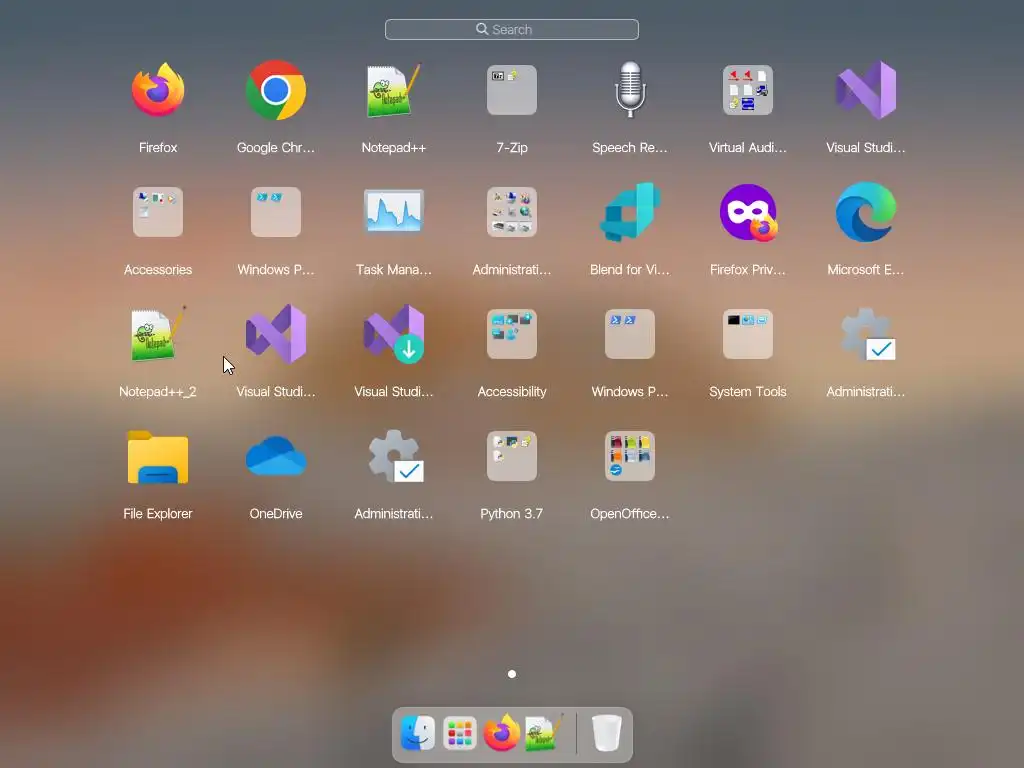Open Administrative gear icon beside OneDrive

[395, 456]
